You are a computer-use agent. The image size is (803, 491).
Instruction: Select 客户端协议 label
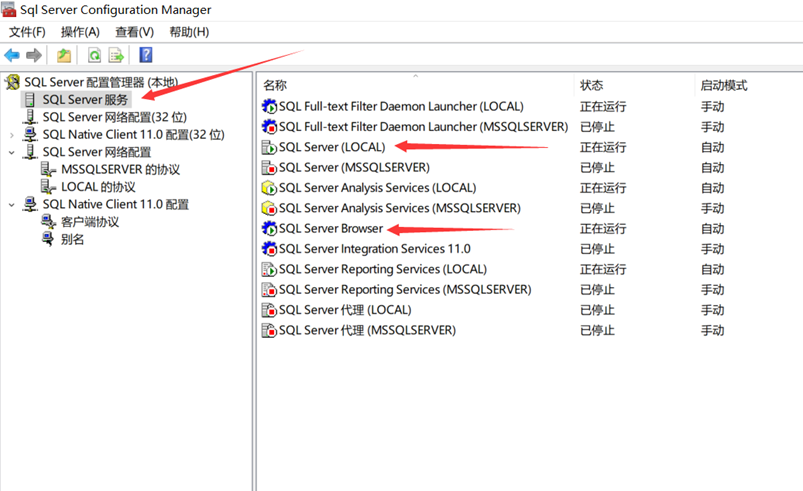pyautogui.click(x=90, y=221)
